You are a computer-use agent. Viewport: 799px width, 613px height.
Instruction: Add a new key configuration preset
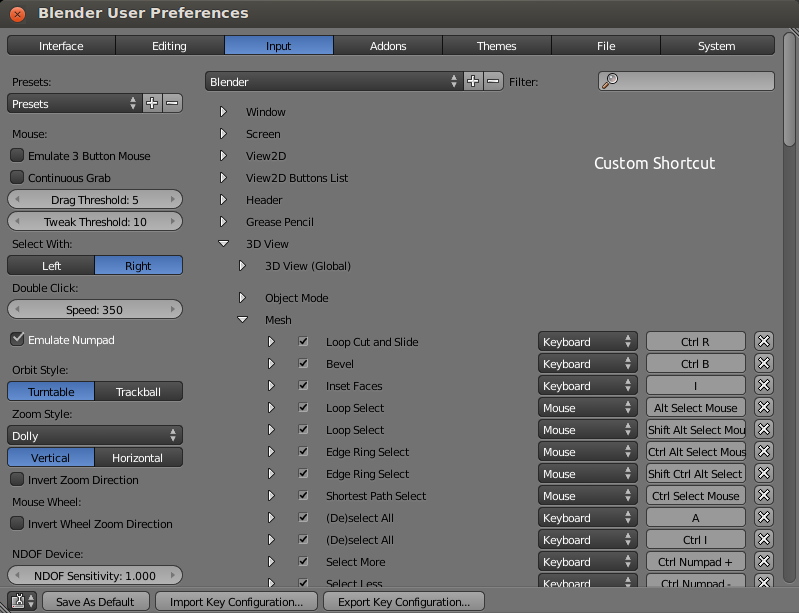473,82
